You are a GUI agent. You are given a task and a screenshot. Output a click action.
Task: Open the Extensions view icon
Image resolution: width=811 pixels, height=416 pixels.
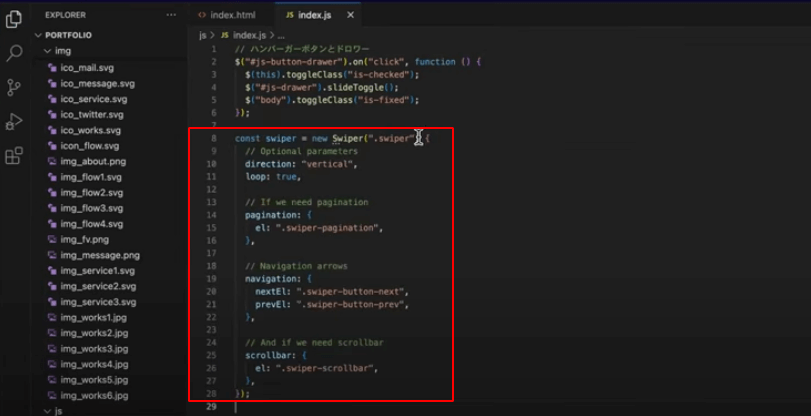14,156
